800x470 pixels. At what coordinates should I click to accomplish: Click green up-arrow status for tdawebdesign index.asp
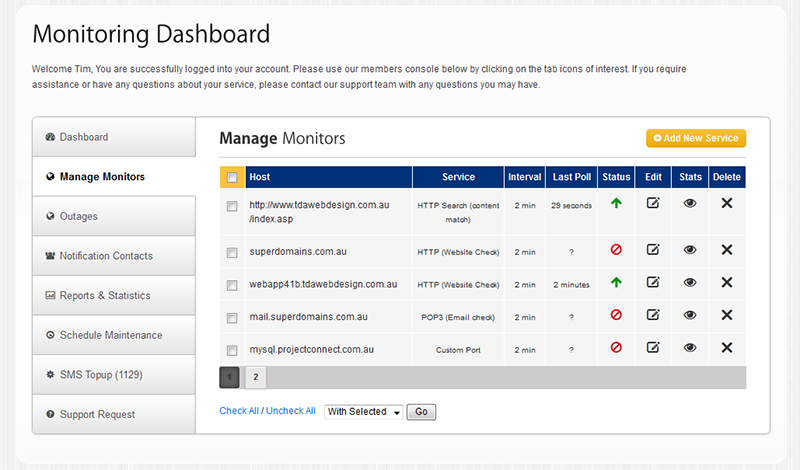click(x=616, y=203)
